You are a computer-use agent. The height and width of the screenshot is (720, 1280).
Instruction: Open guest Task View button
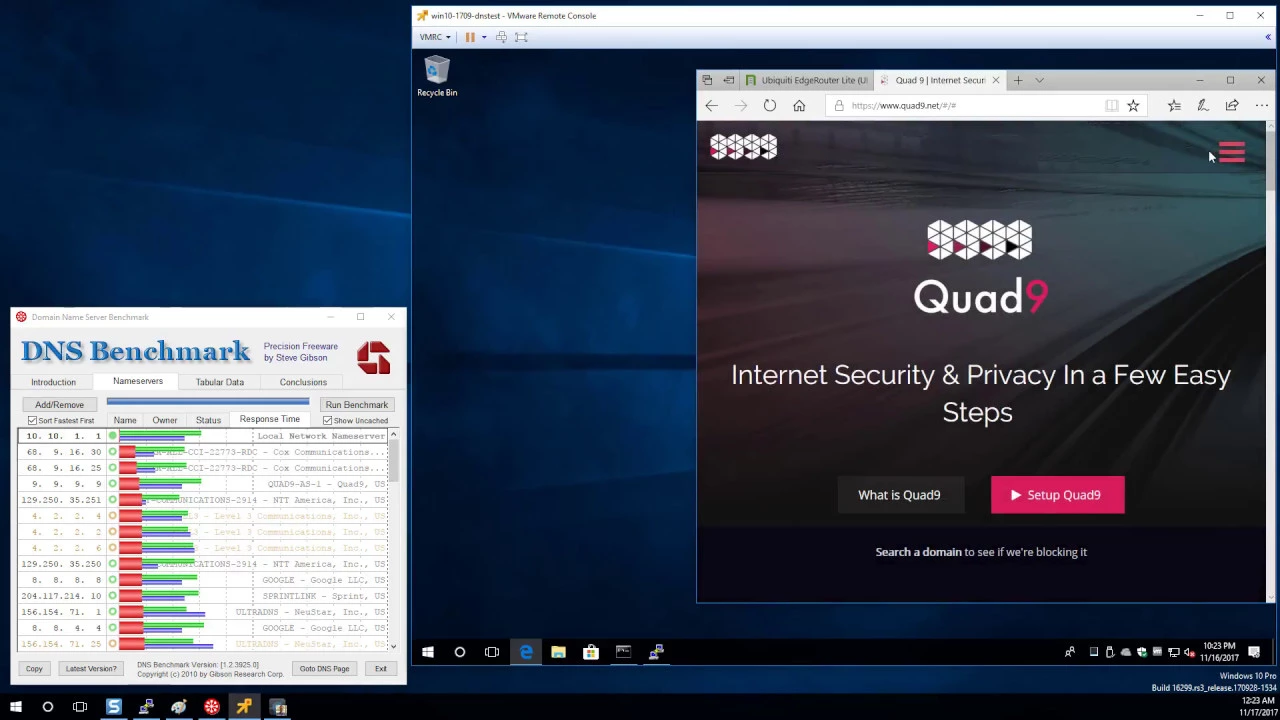(x=492, y=652)
